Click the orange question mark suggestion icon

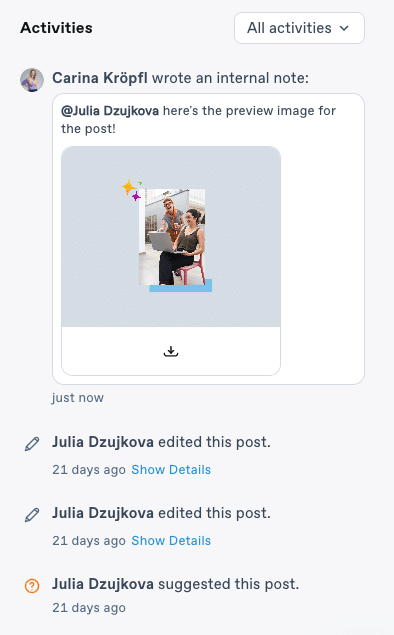pyautogui.click(x=32, y=586)
